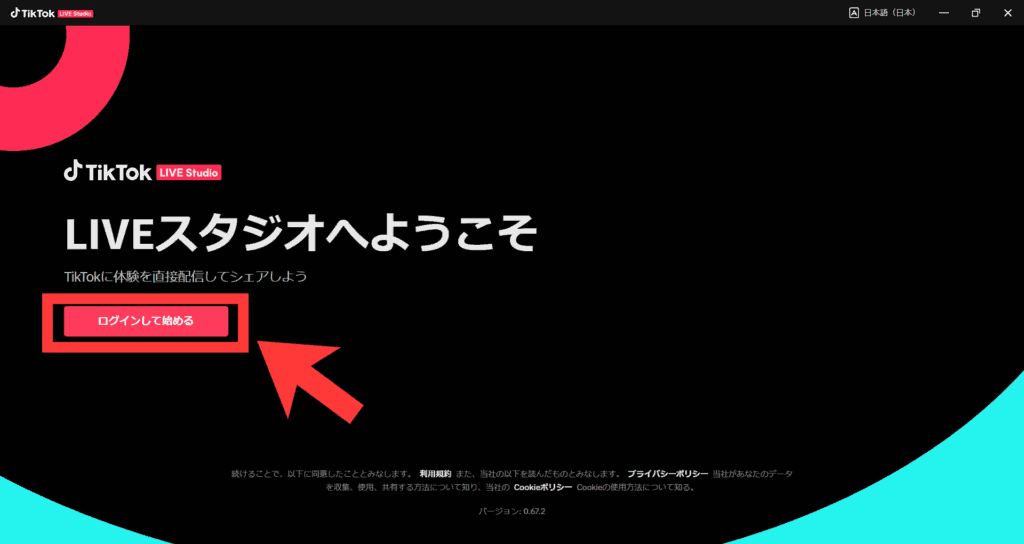Click the バージョン: 0.67.2 version text
This screenshot has height=544, width=1024.
pyautogui.click(x=512, y=511)
